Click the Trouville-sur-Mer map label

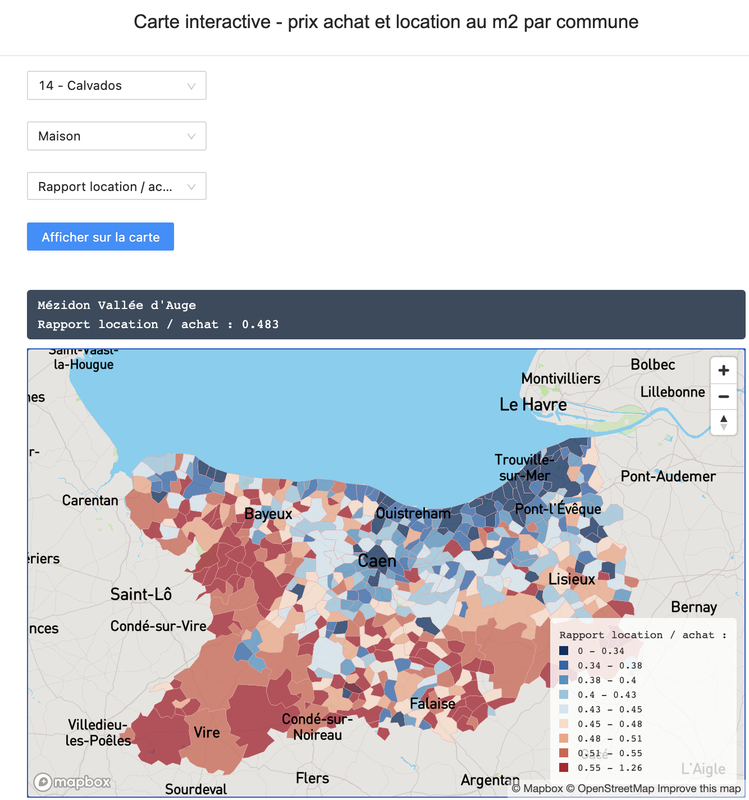pos(525,467)
